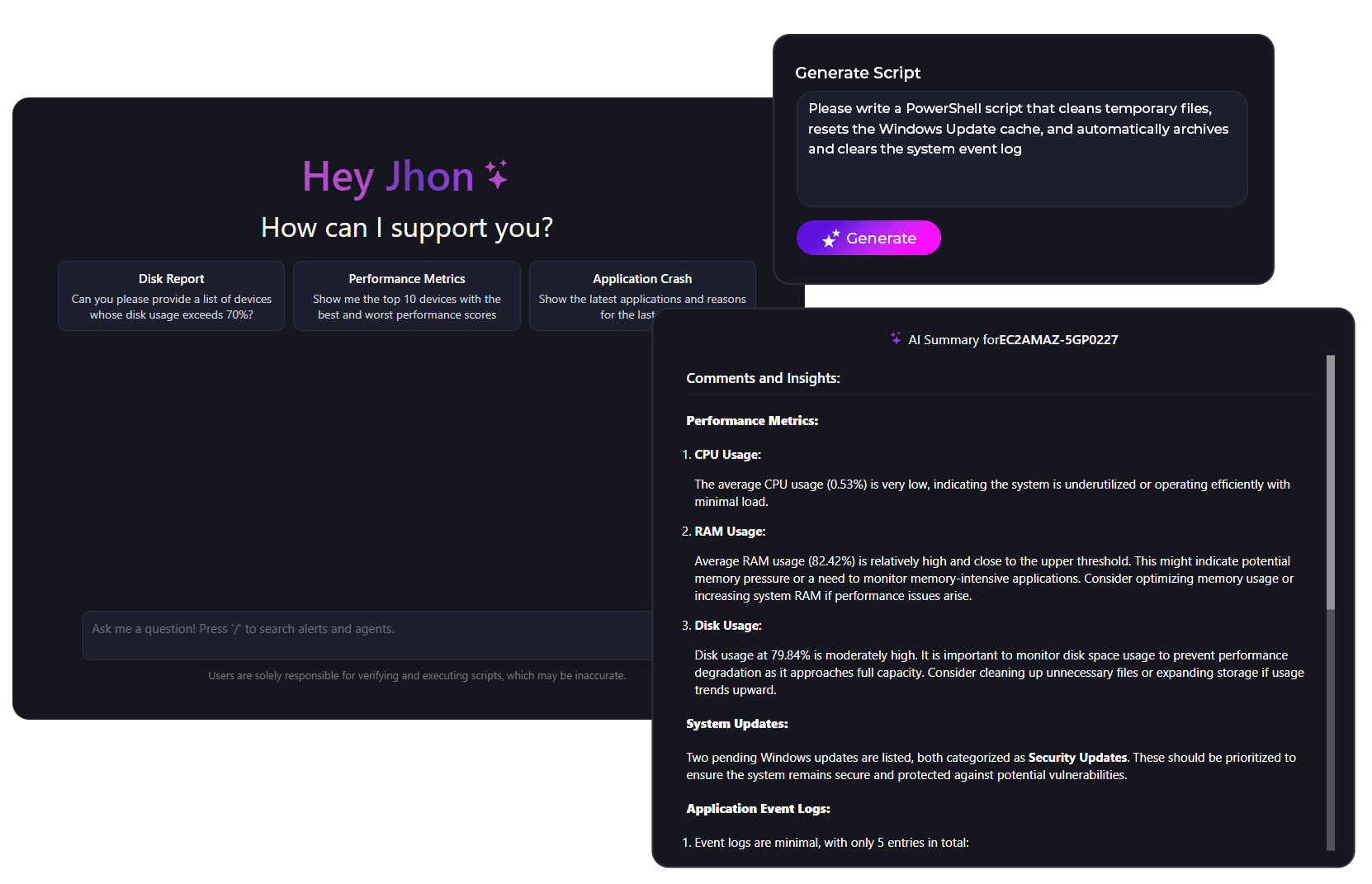Select the Disk Usage list item heading
The height and width of the screenshot is (884, 1372).
727,626
